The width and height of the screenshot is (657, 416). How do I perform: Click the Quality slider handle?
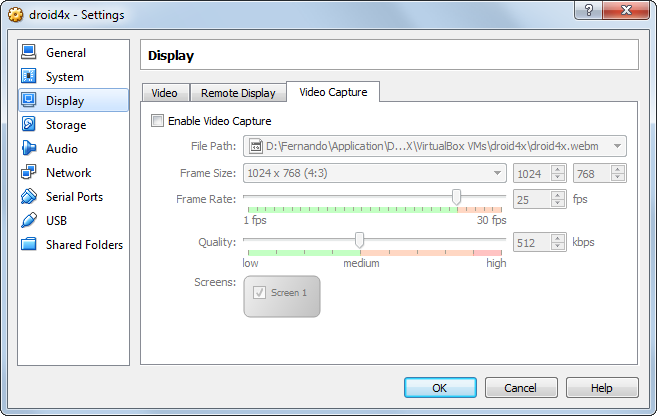coord(359,240)
